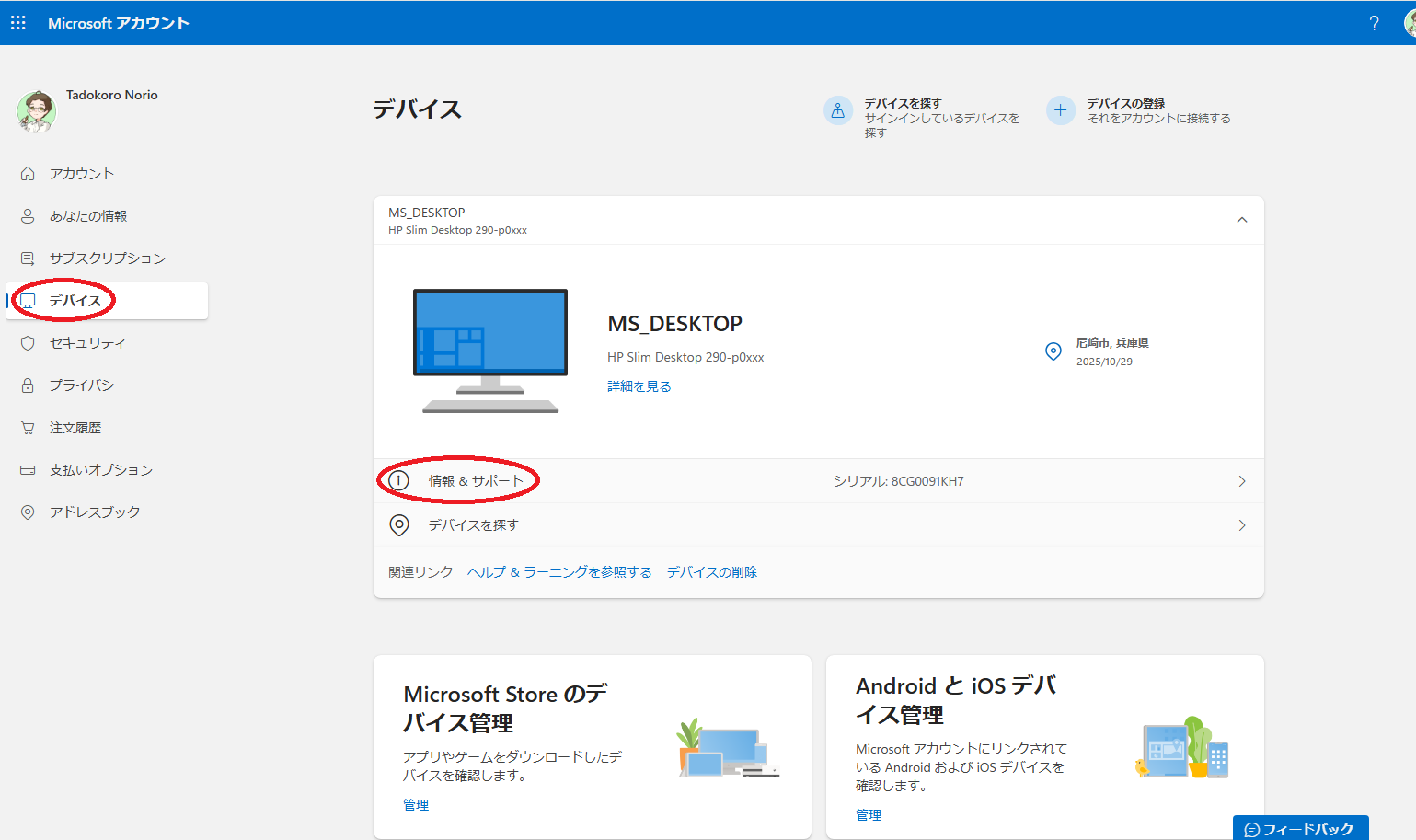This screenshot has height=840, width=1416.
Task: Click the MS_DESKTOP computer image
Action: coord(490,351)
